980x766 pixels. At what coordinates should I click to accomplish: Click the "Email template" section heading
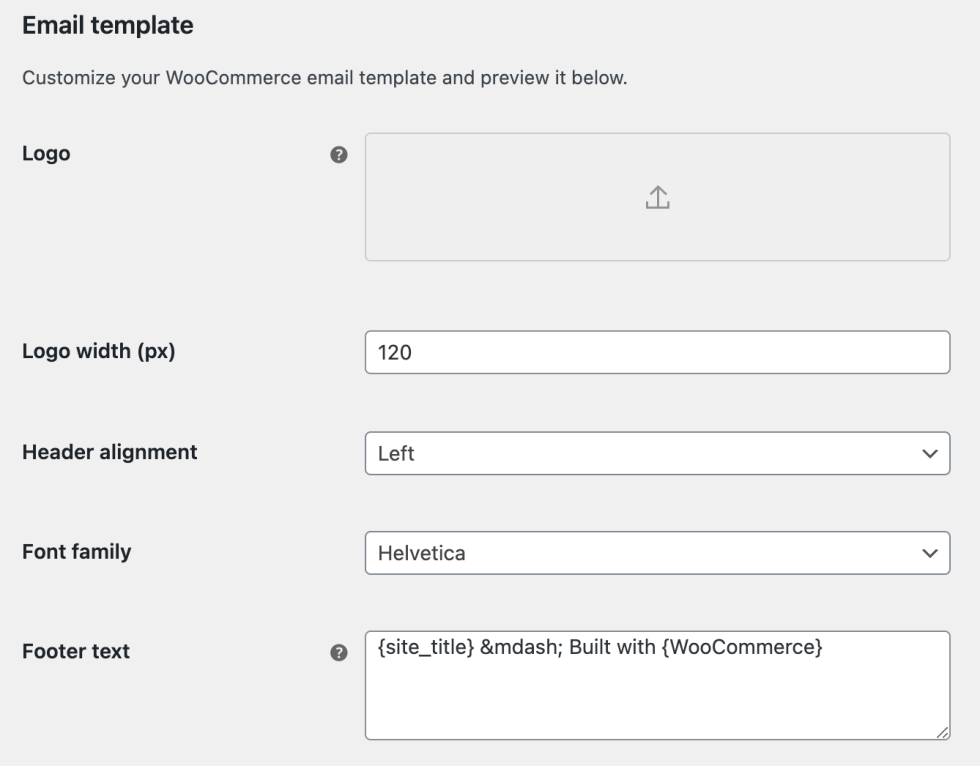point(108,26)
